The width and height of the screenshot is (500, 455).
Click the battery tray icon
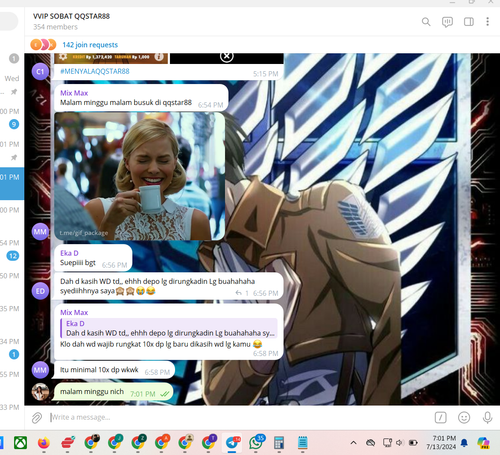click(x=413, y=443)
